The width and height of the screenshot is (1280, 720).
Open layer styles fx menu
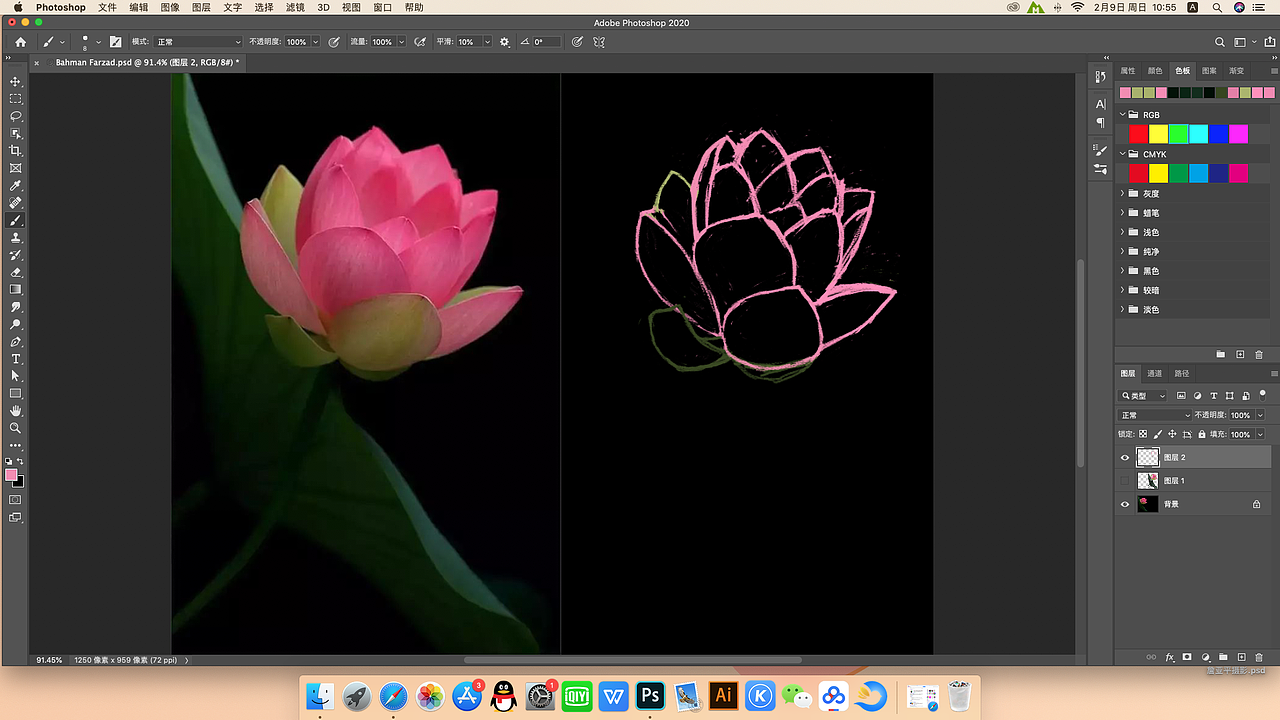[1169, 657]
